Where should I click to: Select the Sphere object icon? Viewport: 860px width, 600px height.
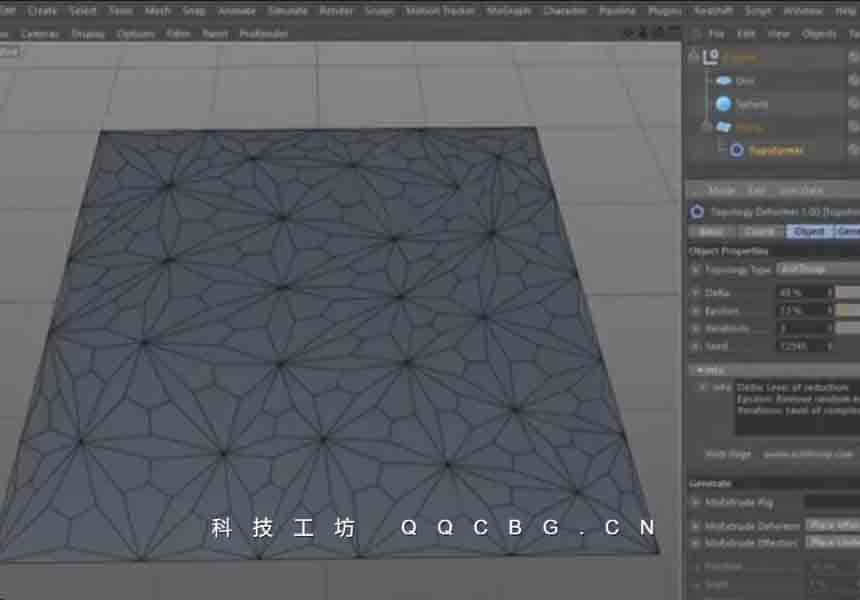pyautogui.click(x=723, y=104)
